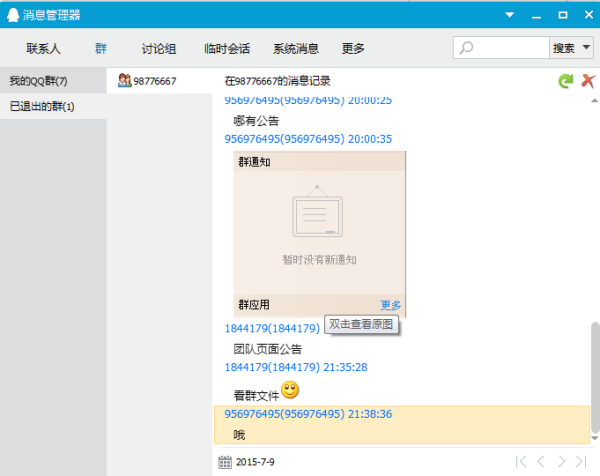Open the 更多 tab in top navigation
The image size is (600, 476).
[353, 49]
